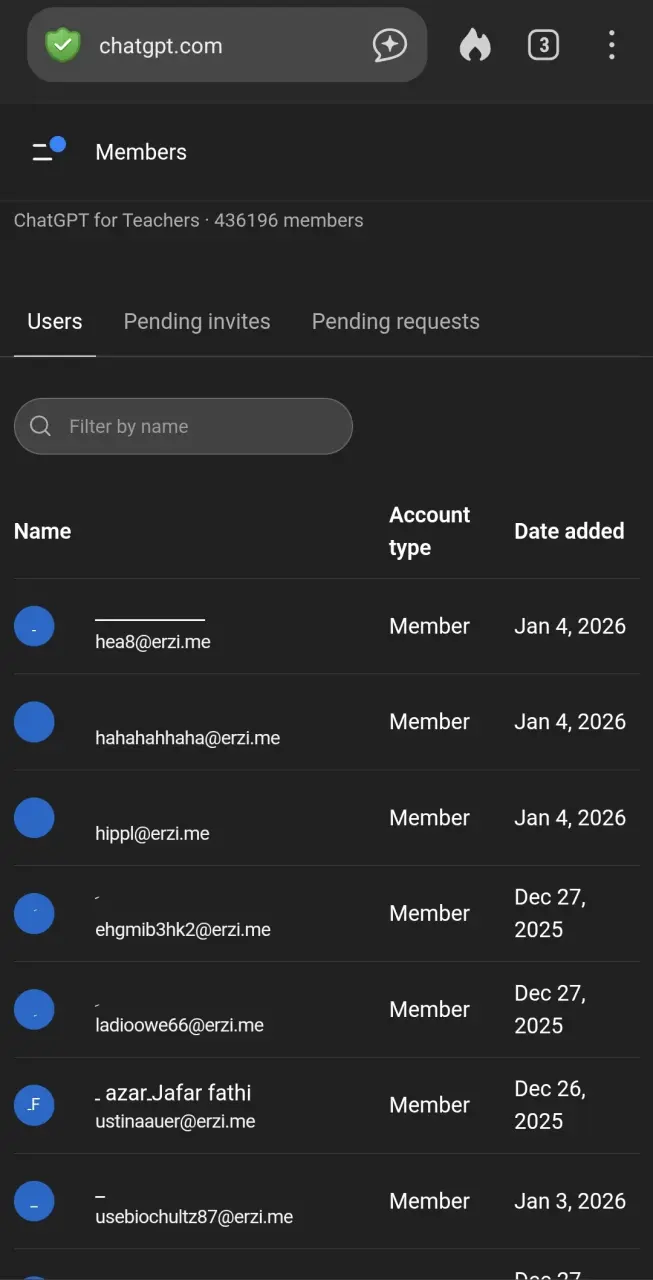This screenshot has width=653, height=1280.
Task: Switch to the Pending requests tab
Action: 396,321
